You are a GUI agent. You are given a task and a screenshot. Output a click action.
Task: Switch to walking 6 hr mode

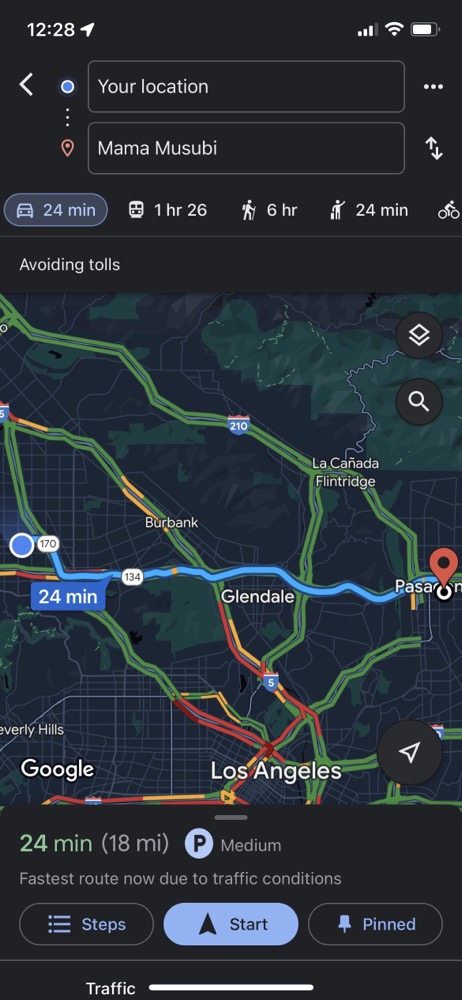[269, 210]
